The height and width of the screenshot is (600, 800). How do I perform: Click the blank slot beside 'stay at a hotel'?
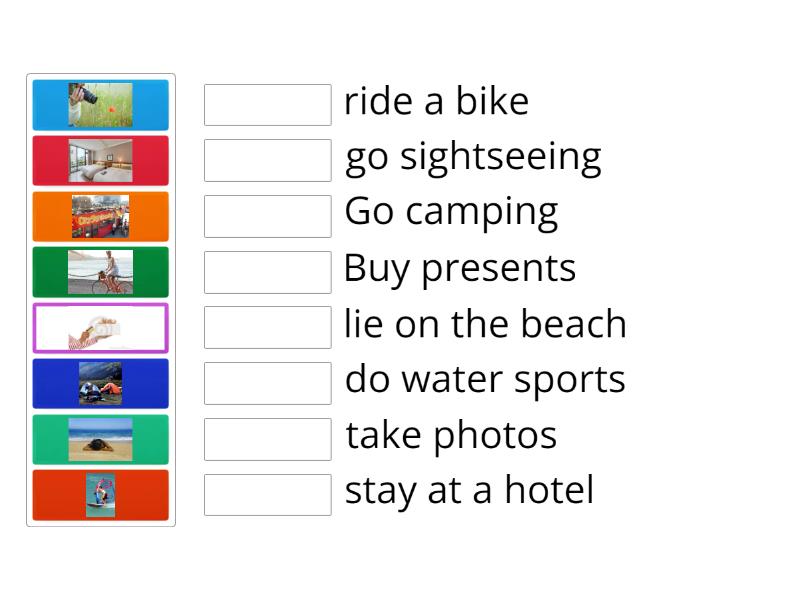tap(267, 494)
